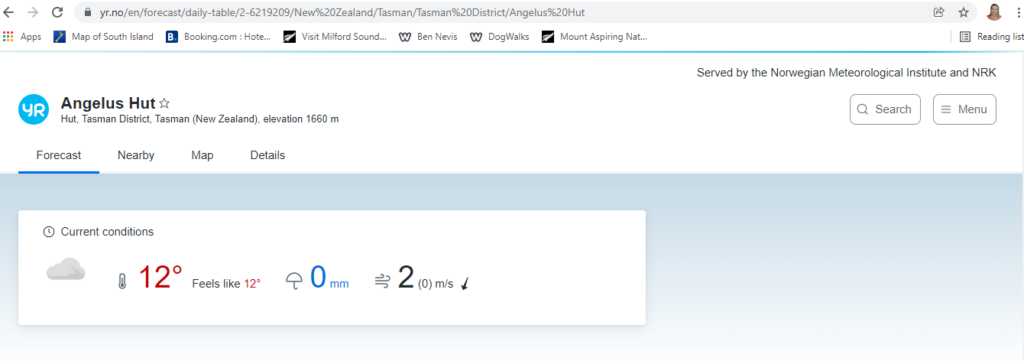Screen dimensions: 1024x361
Task: Switch to the Nearby tab
Action: click(x=136, y=155)
